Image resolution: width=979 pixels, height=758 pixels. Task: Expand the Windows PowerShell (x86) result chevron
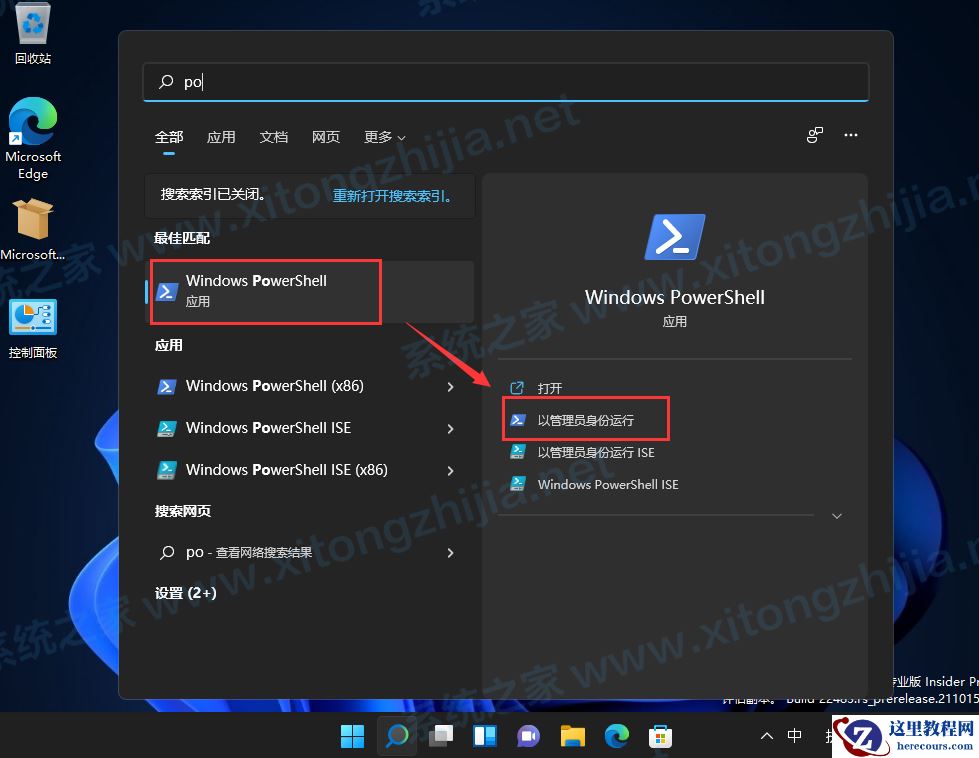click(x=450, y=386)
